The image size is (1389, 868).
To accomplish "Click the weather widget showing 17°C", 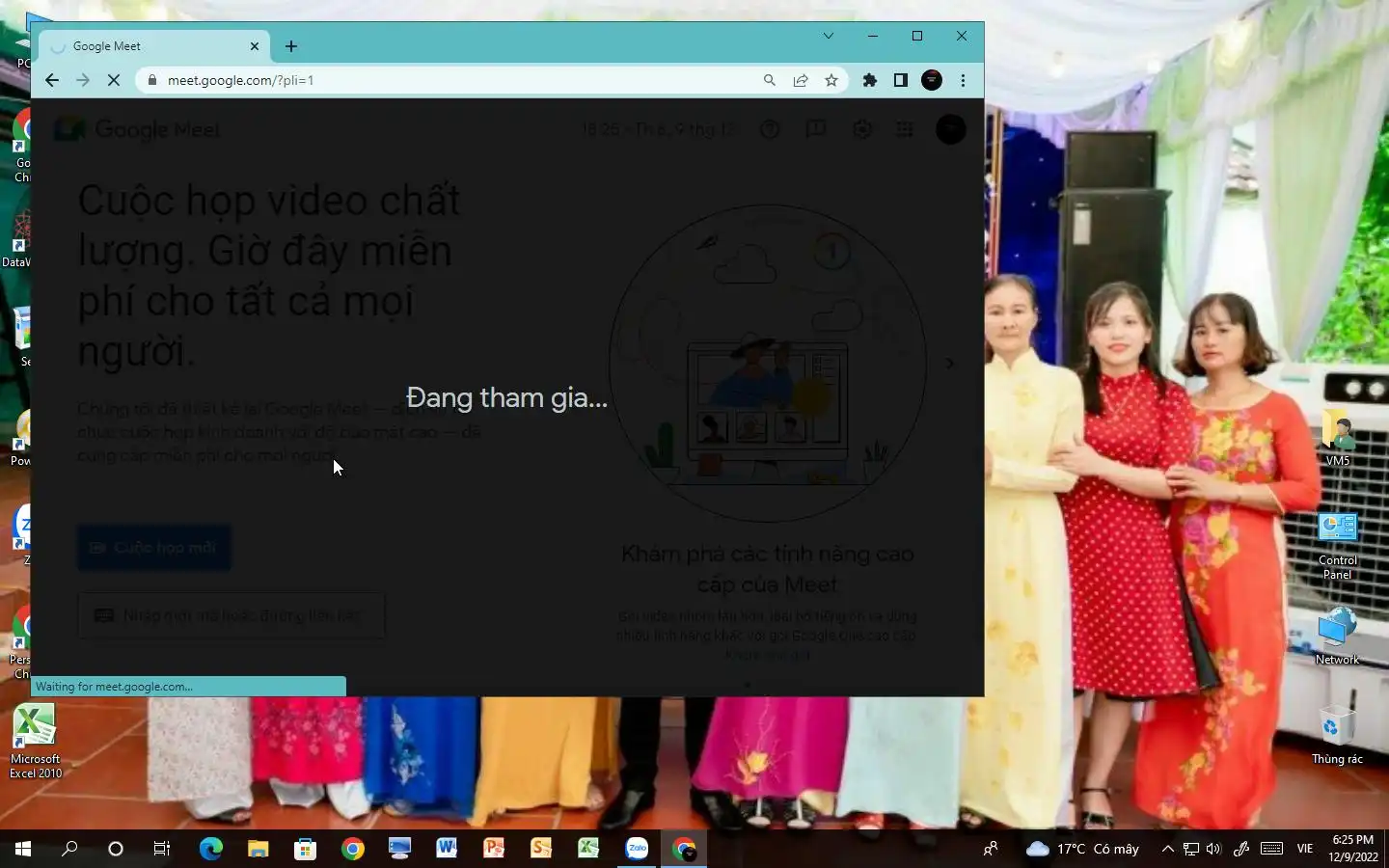I will click(1082, 849).
